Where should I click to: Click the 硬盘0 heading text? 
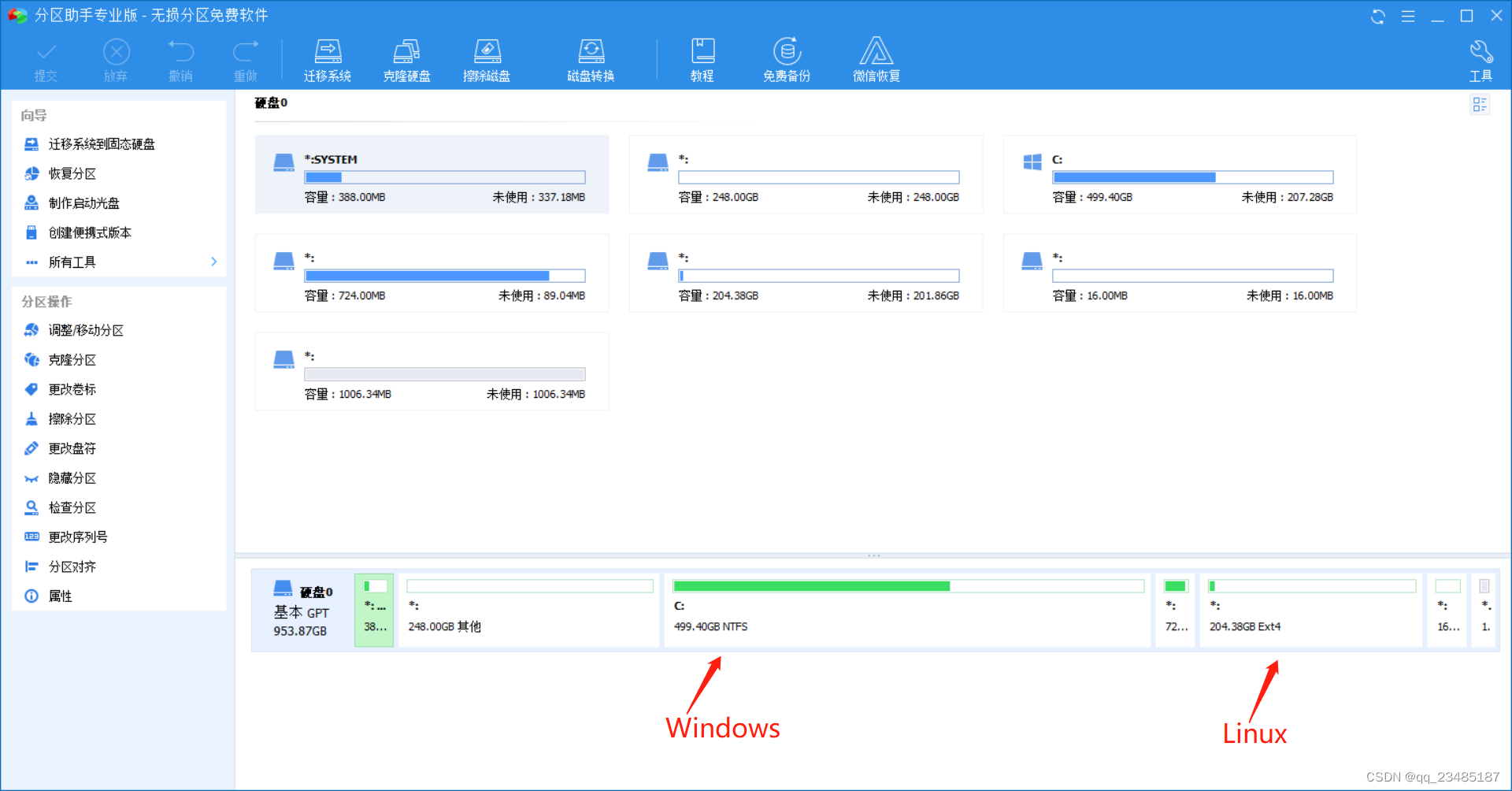tap(271, 103)
